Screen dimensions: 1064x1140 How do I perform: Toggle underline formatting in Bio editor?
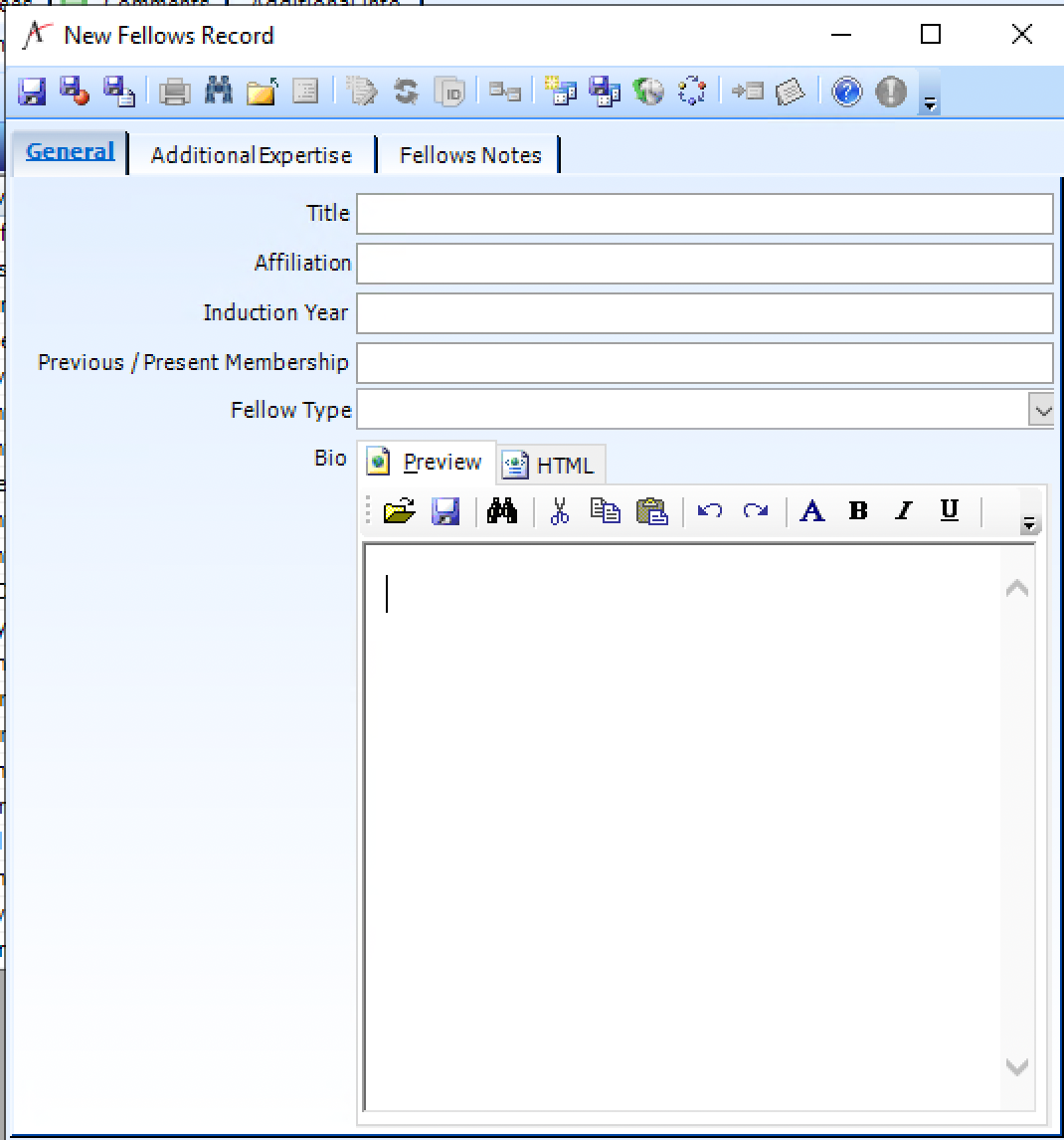tap(949, 511)
